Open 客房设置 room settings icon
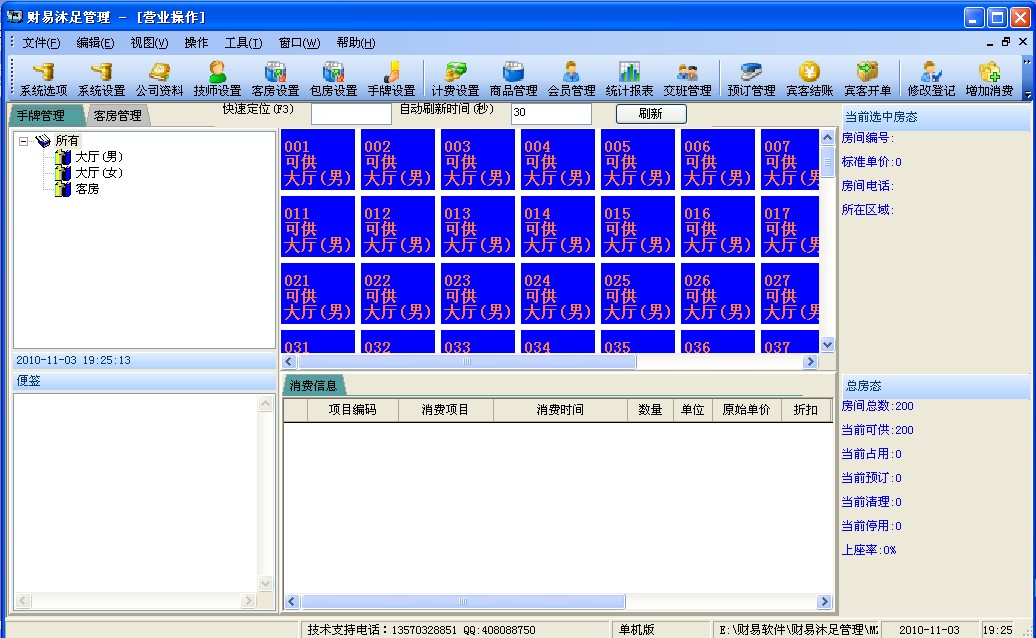This screenshot has width=1036, height=638. pyautogui.click(x=276, y=79)
